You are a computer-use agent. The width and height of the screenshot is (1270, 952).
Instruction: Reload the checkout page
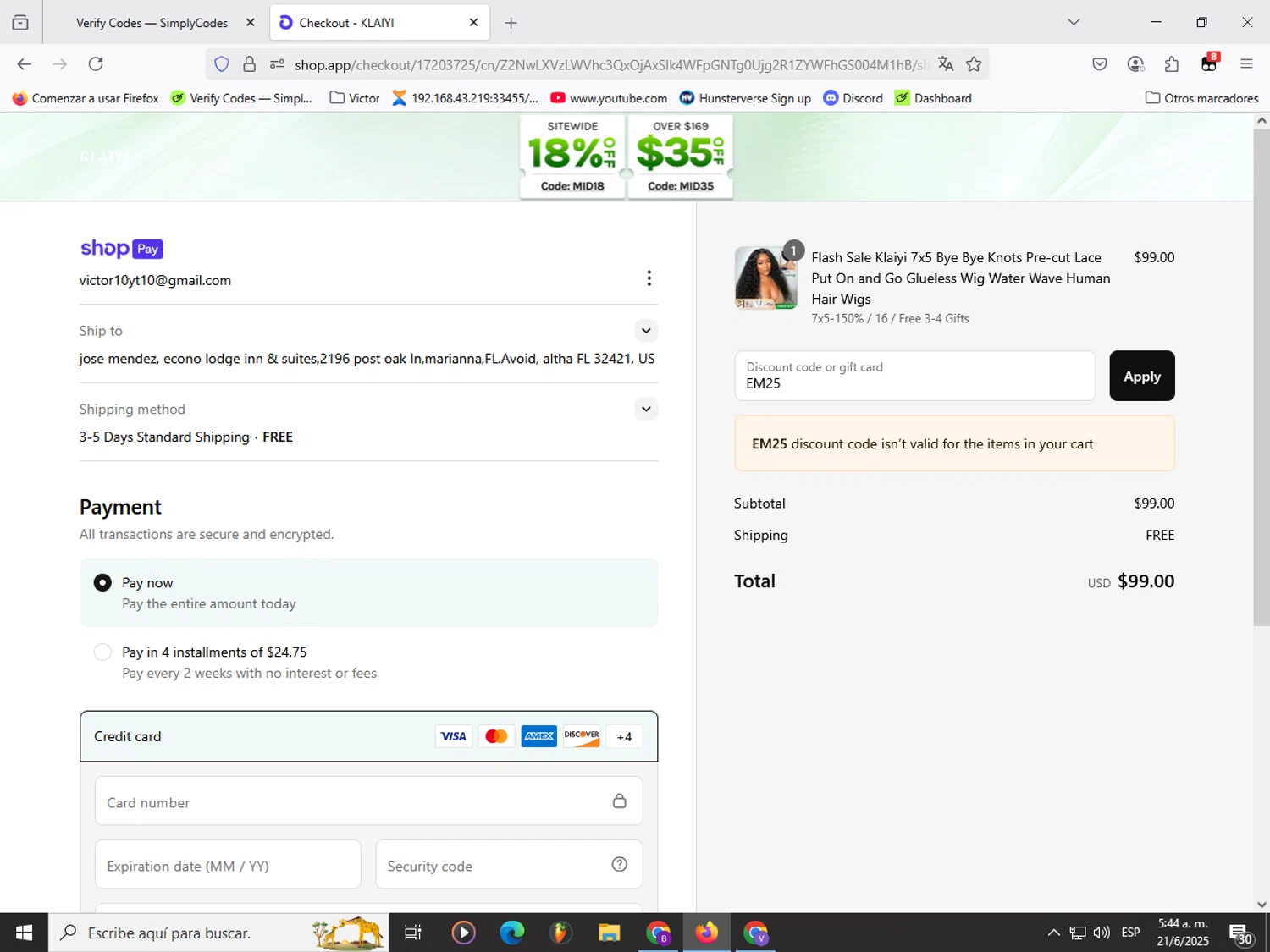[96, 64]
